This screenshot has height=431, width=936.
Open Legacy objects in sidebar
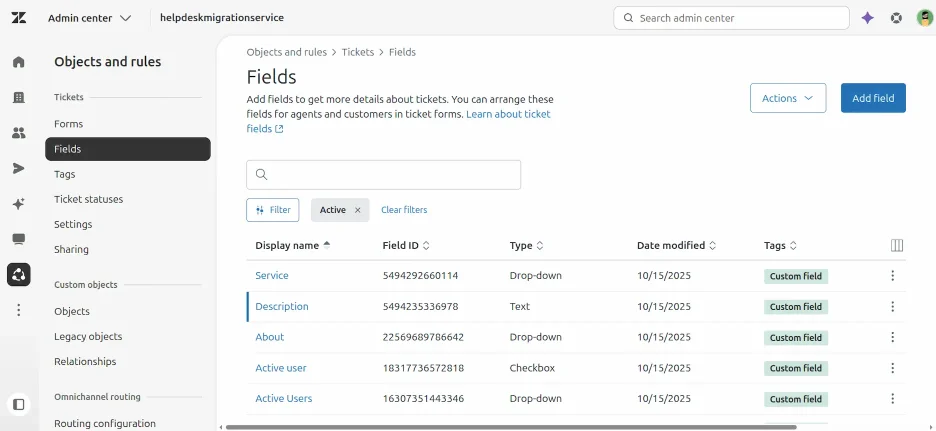coord(88,336)
